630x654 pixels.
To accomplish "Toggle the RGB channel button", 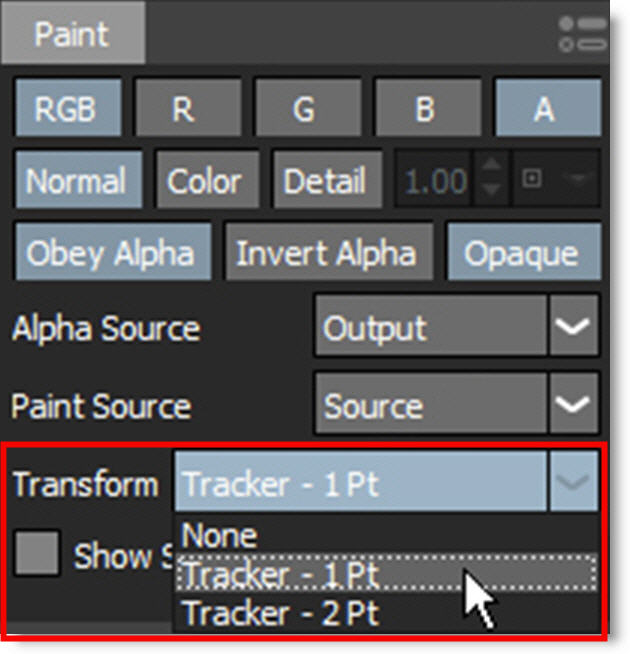I will point(64,109).
